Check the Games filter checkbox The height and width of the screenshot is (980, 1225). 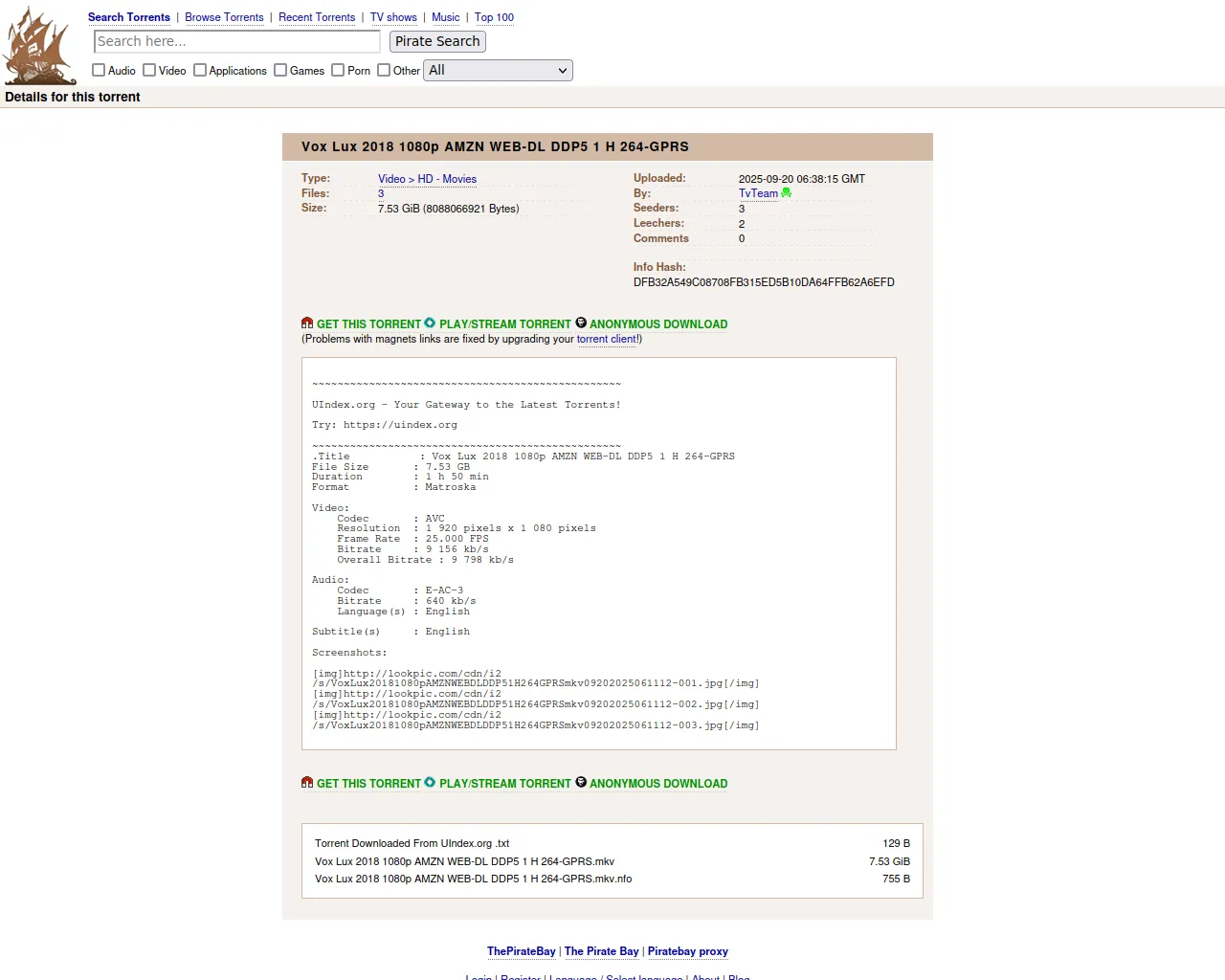point(280,70)
